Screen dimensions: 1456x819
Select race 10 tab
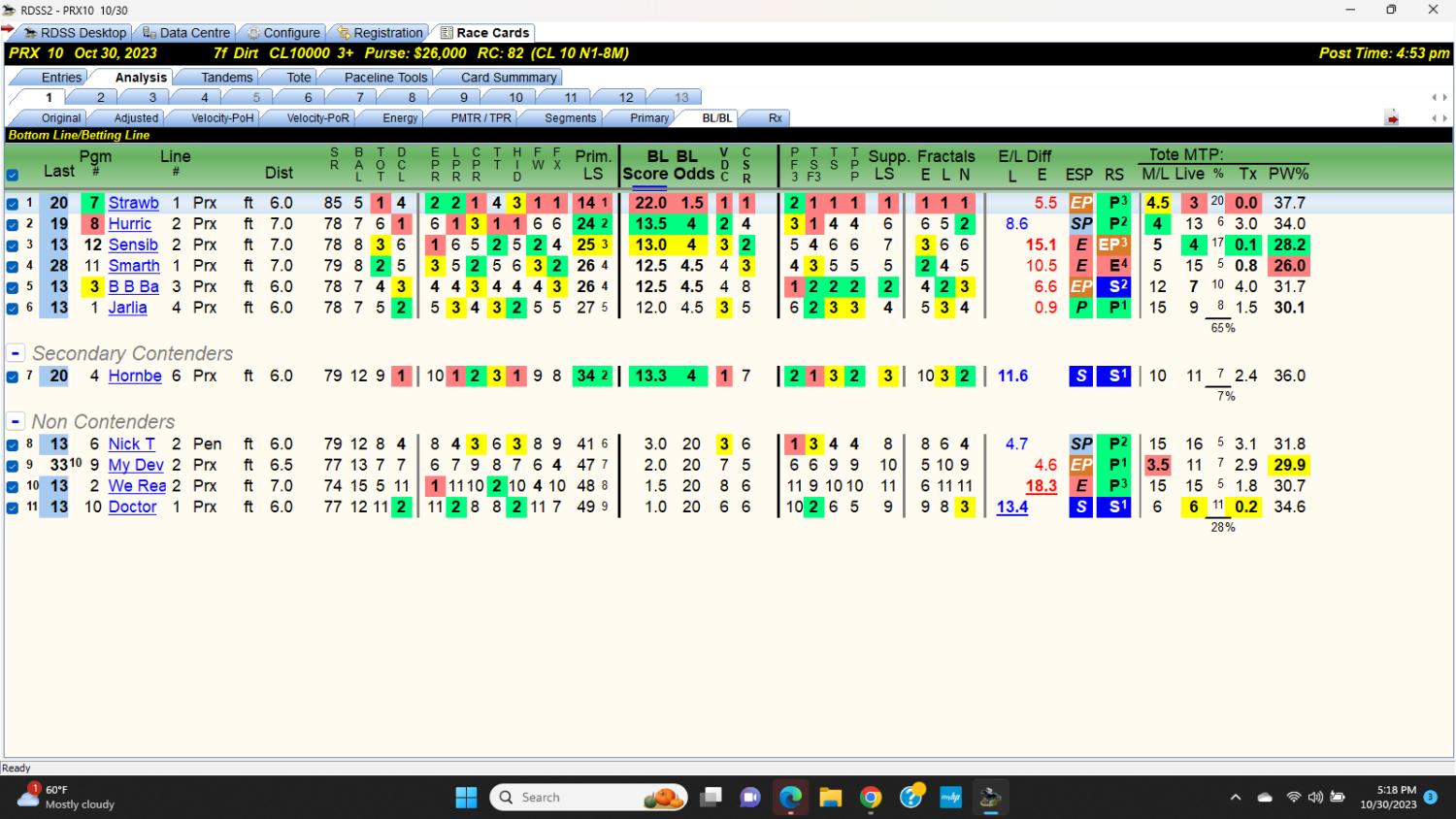[x=515, y=97]
